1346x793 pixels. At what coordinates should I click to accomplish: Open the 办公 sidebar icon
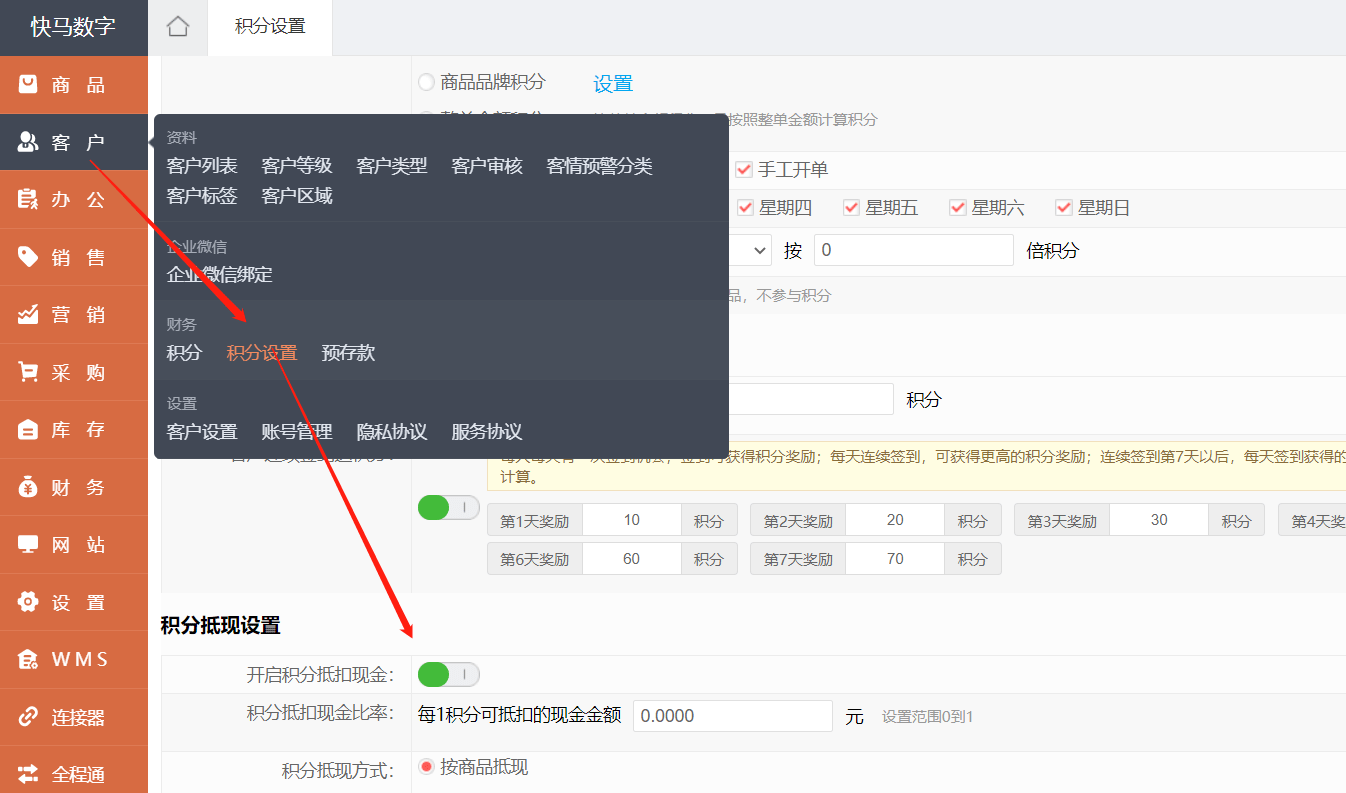point(28,199)
